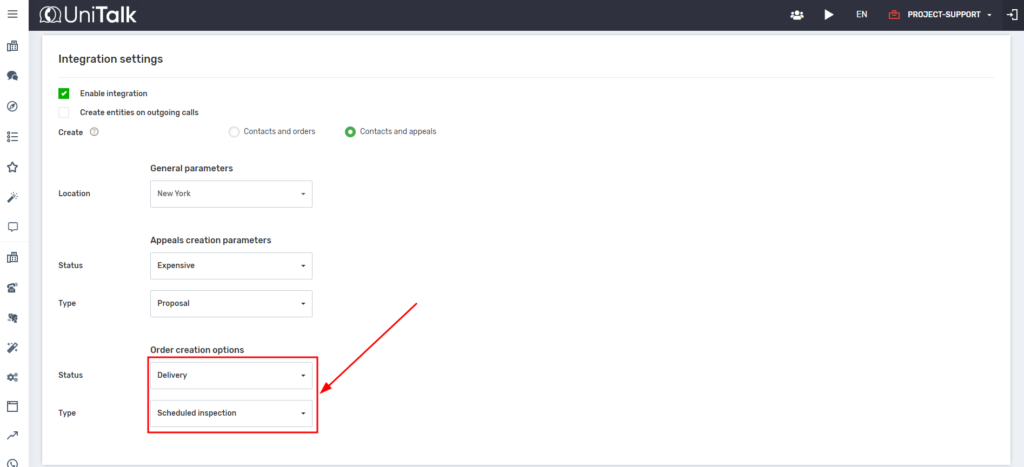Enable Create entities on outgoing calls
Screen dimensions: 1024x467
(x=64, y=112)
